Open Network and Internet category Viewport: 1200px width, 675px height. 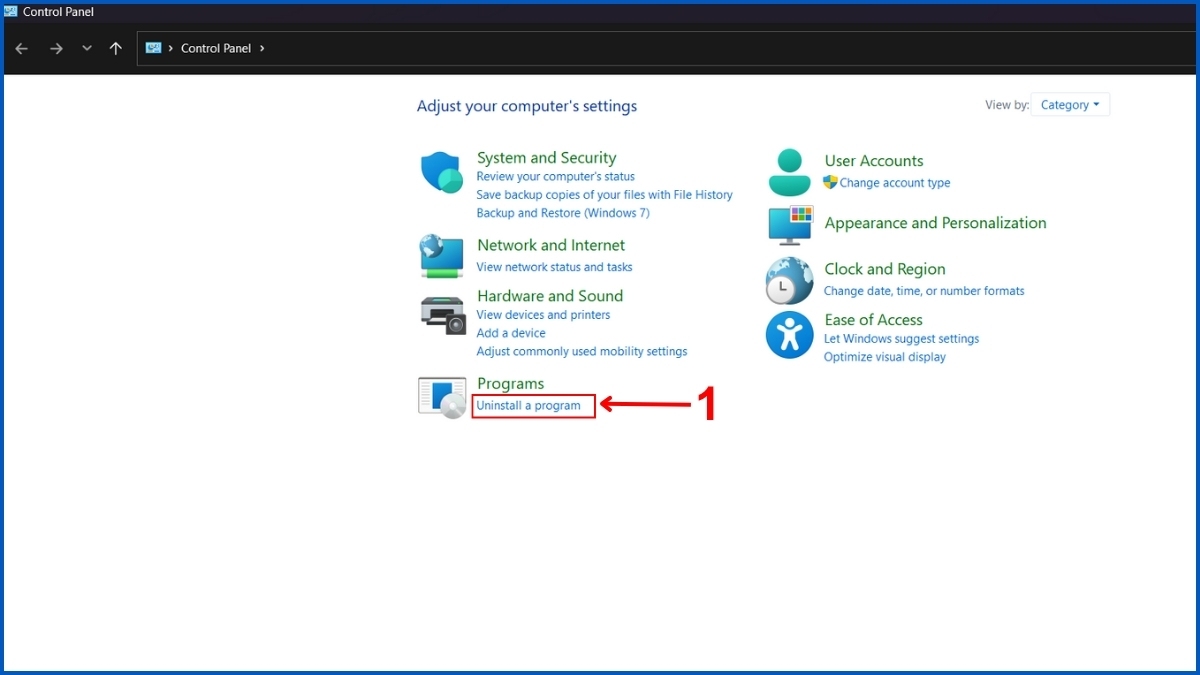(x=551, y=245)
